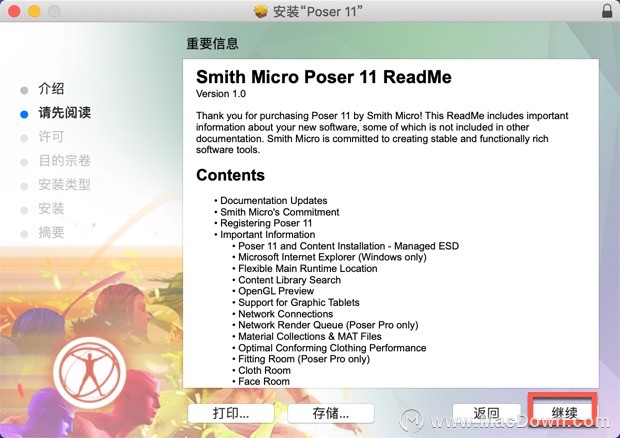Screen dimensions: 620x438
Task: Click 'Smith Micro's Commitment' list entry
Action: [280, 212]
